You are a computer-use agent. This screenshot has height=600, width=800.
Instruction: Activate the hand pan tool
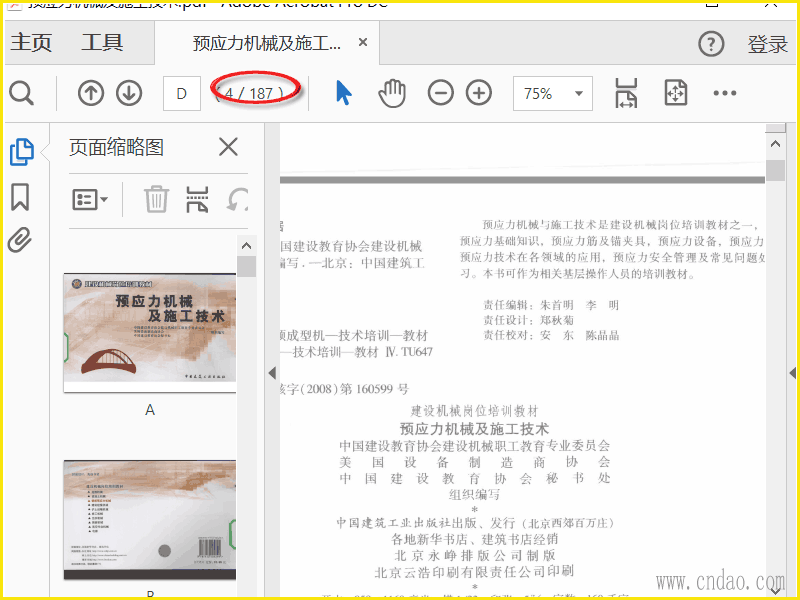[392, 93]
